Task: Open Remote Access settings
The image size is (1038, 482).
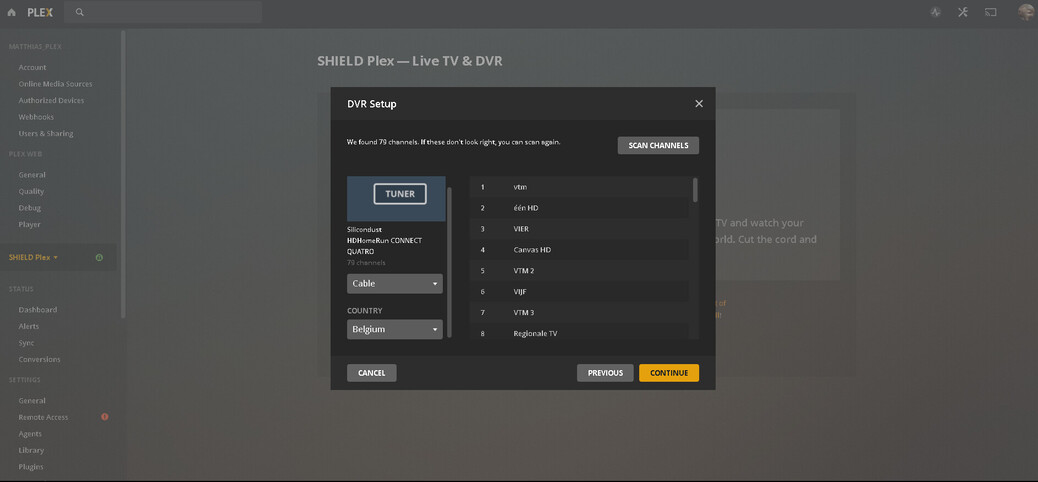Action: pyautogui.click(x=43, y=417)
